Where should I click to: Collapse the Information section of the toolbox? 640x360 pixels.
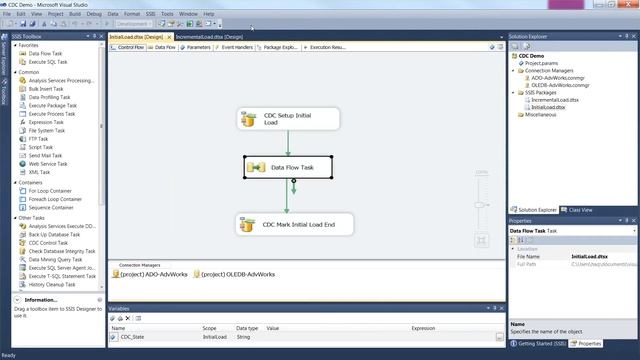(17, 300)
